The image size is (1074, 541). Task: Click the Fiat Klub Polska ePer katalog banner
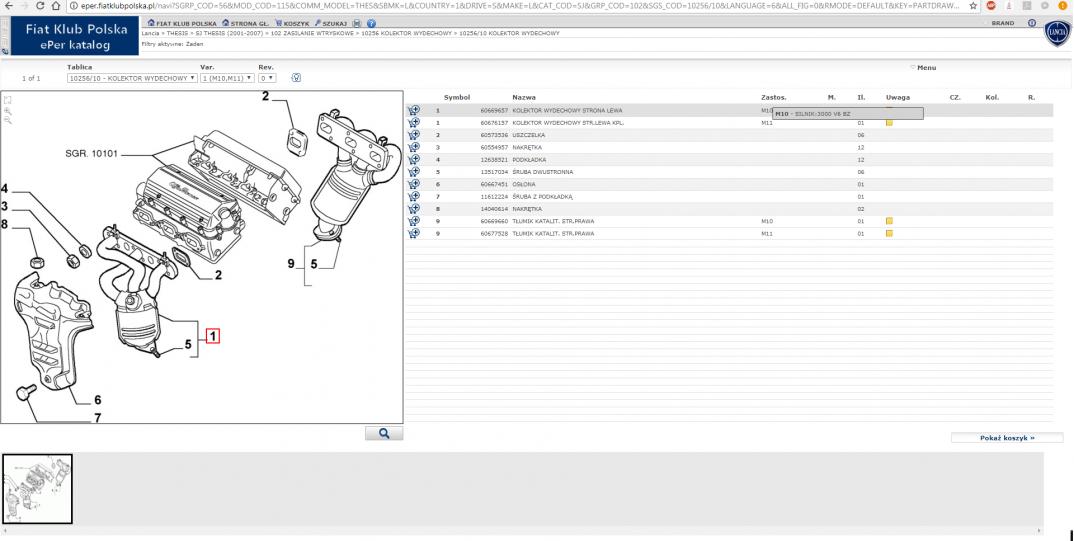pos(75,36)
